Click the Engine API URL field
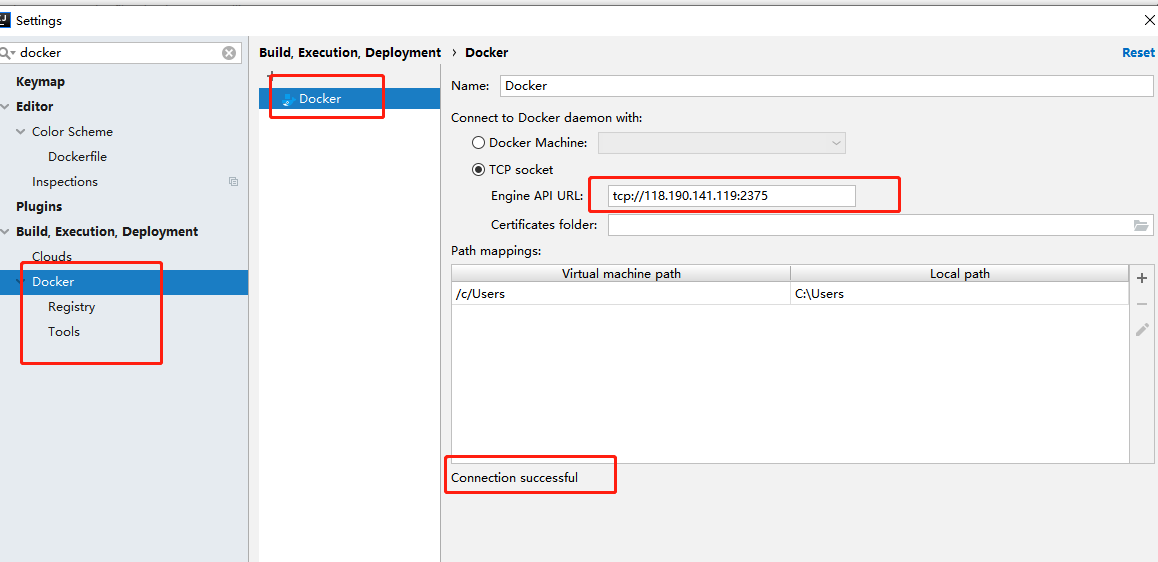 coord(732,196)
